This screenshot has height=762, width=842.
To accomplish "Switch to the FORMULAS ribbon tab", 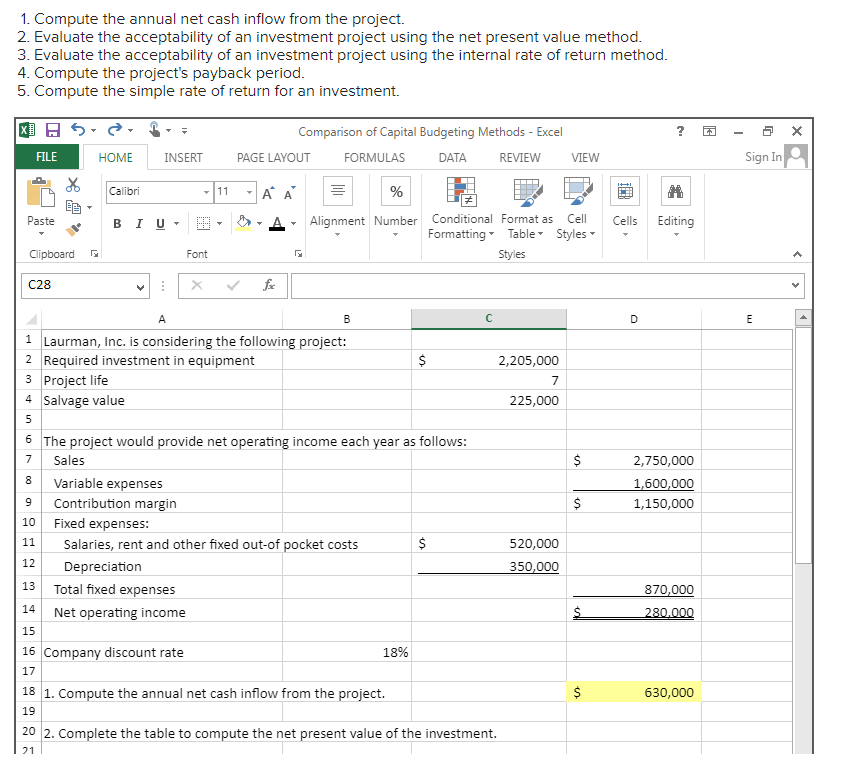I will [374, 157].
